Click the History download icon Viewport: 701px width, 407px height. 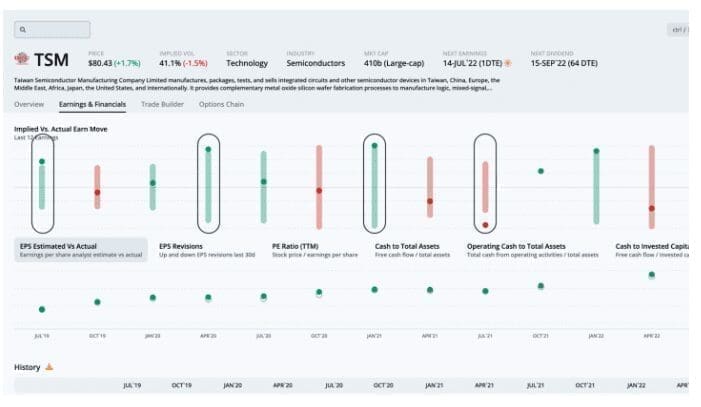[49, 367]
